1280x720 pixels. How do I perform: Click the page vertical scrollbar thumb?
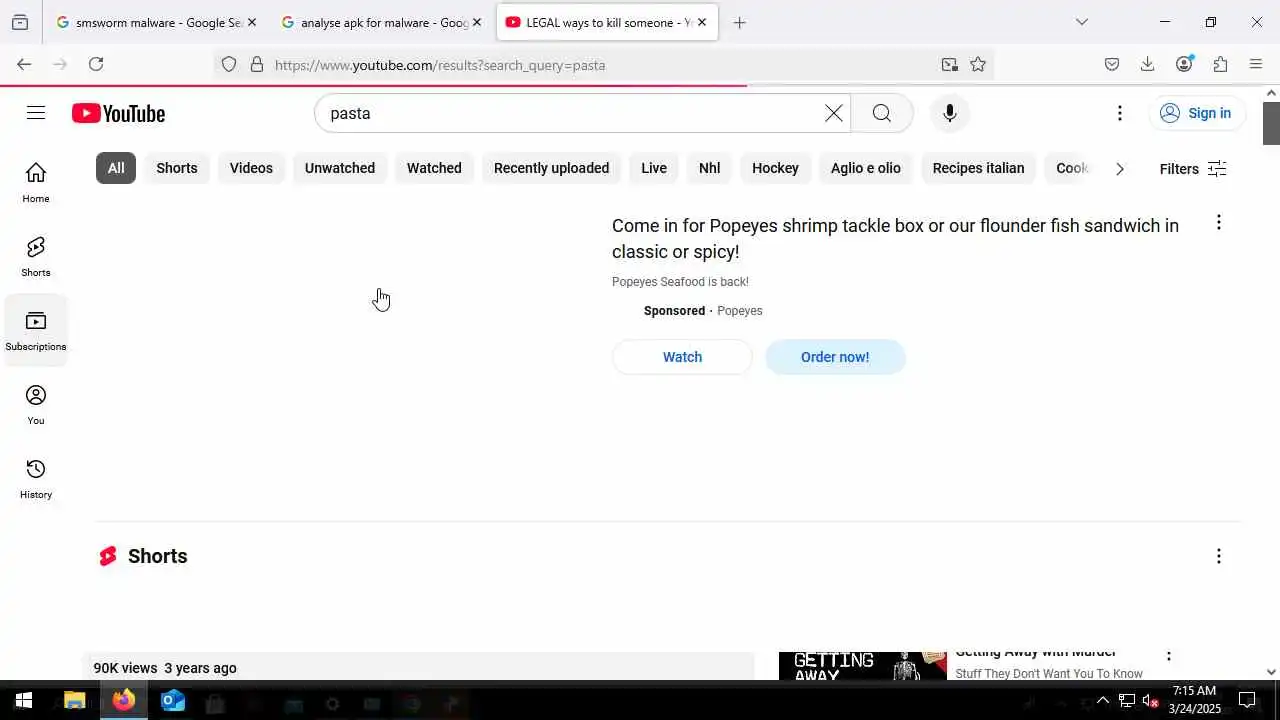tap(1271, 123)
